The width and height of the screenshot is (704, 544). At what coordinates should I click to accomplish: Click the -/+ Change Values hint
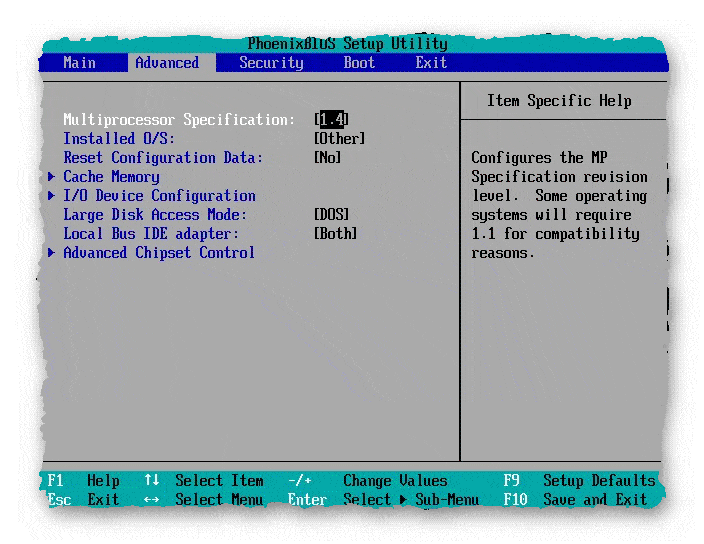[x=368, y=481]
